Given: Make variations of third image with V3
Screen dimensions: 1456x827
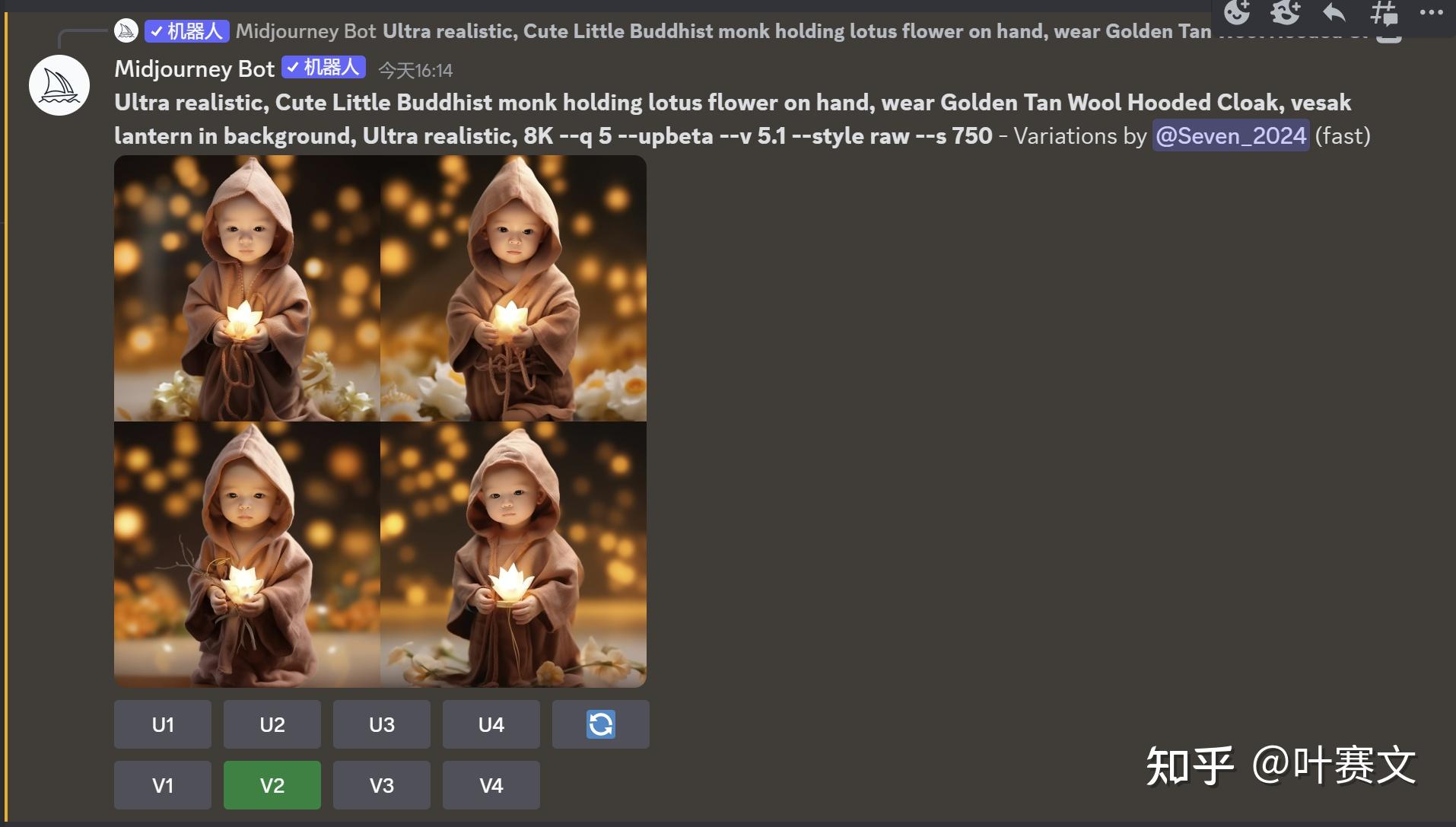Looking at the screenshot, I should pos(382,785).
